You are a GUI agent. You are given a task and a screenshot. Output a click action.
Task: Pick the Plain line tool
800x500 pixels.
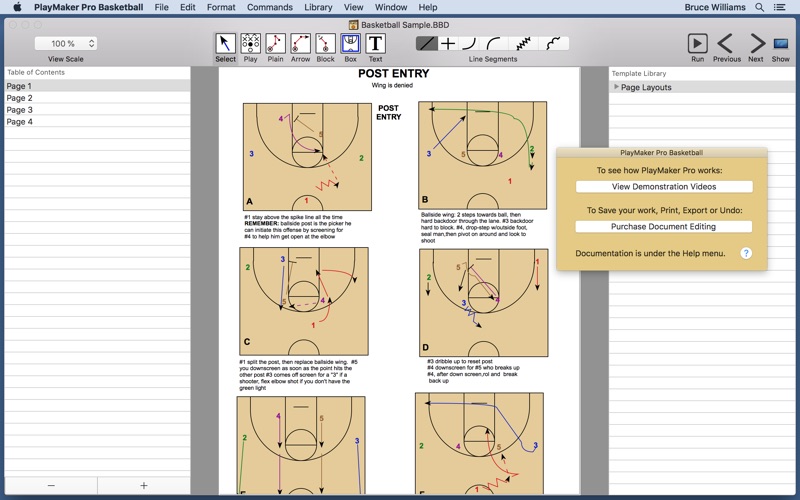pos(275,44)
